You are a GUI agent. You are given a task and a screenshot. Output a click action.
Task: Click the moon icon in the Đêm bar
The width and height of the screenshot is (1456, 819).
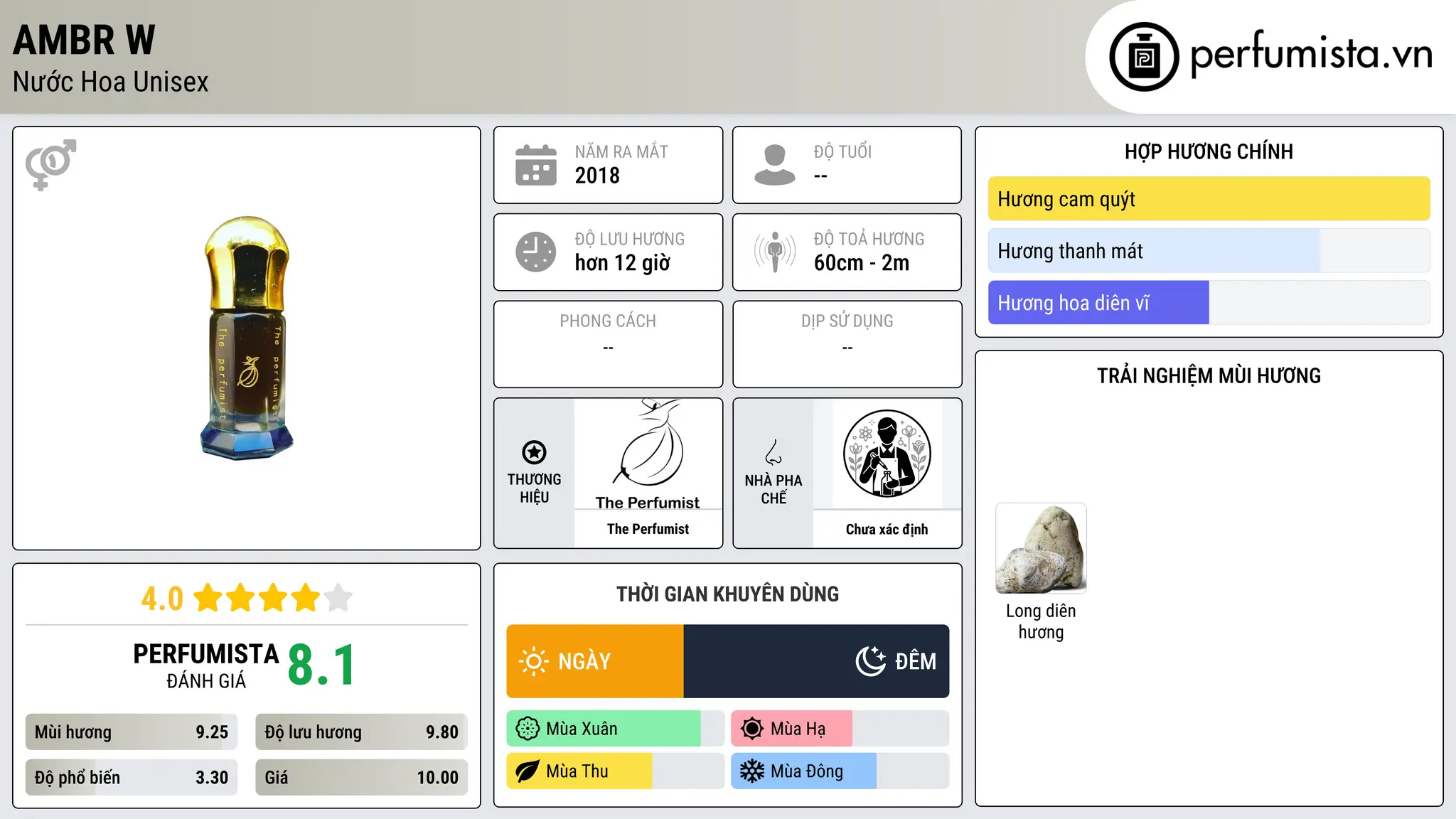coord(871,661)
